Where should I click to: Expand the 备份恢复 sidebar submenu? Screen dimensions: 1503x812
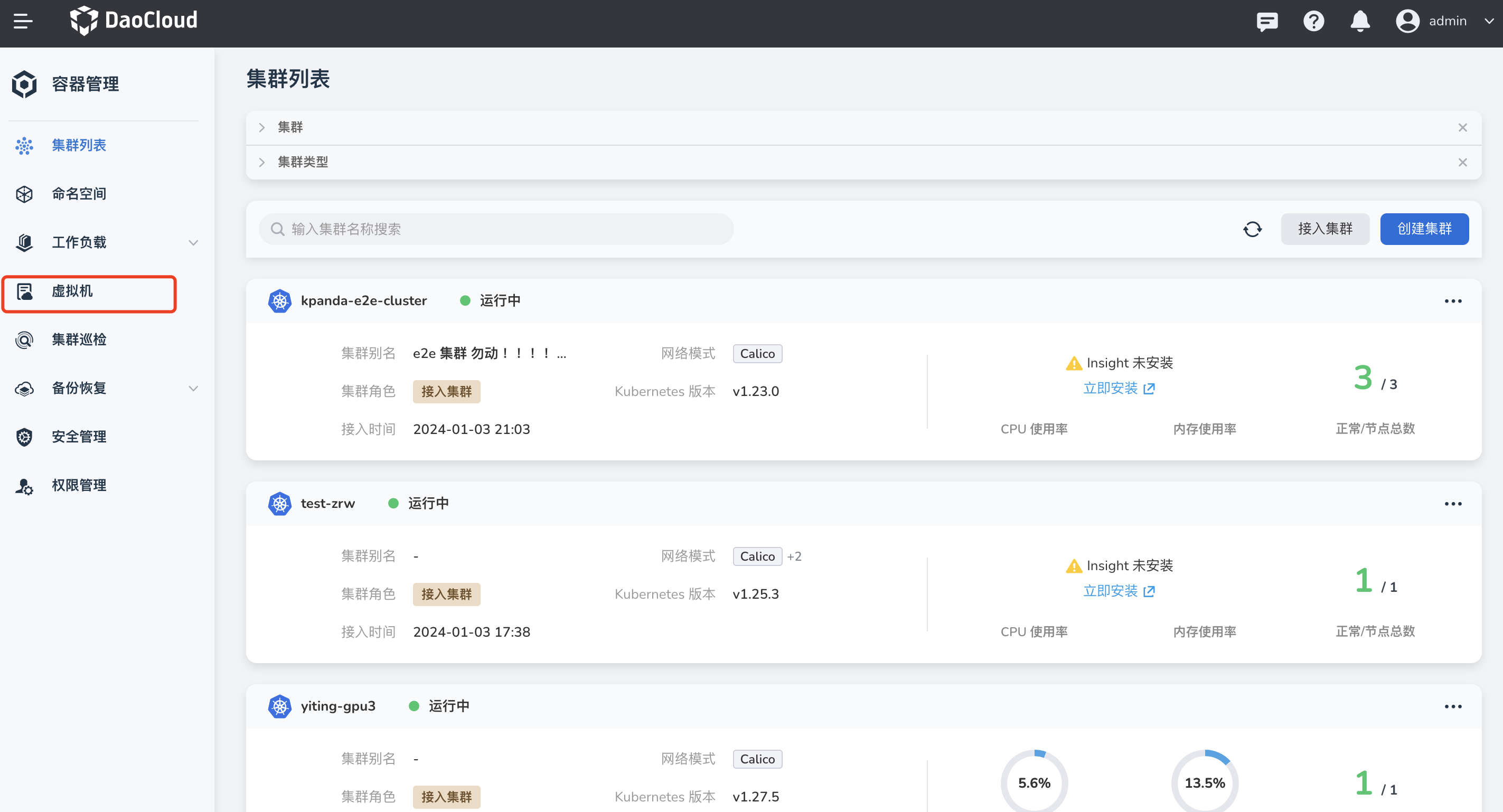click(193, 389)
